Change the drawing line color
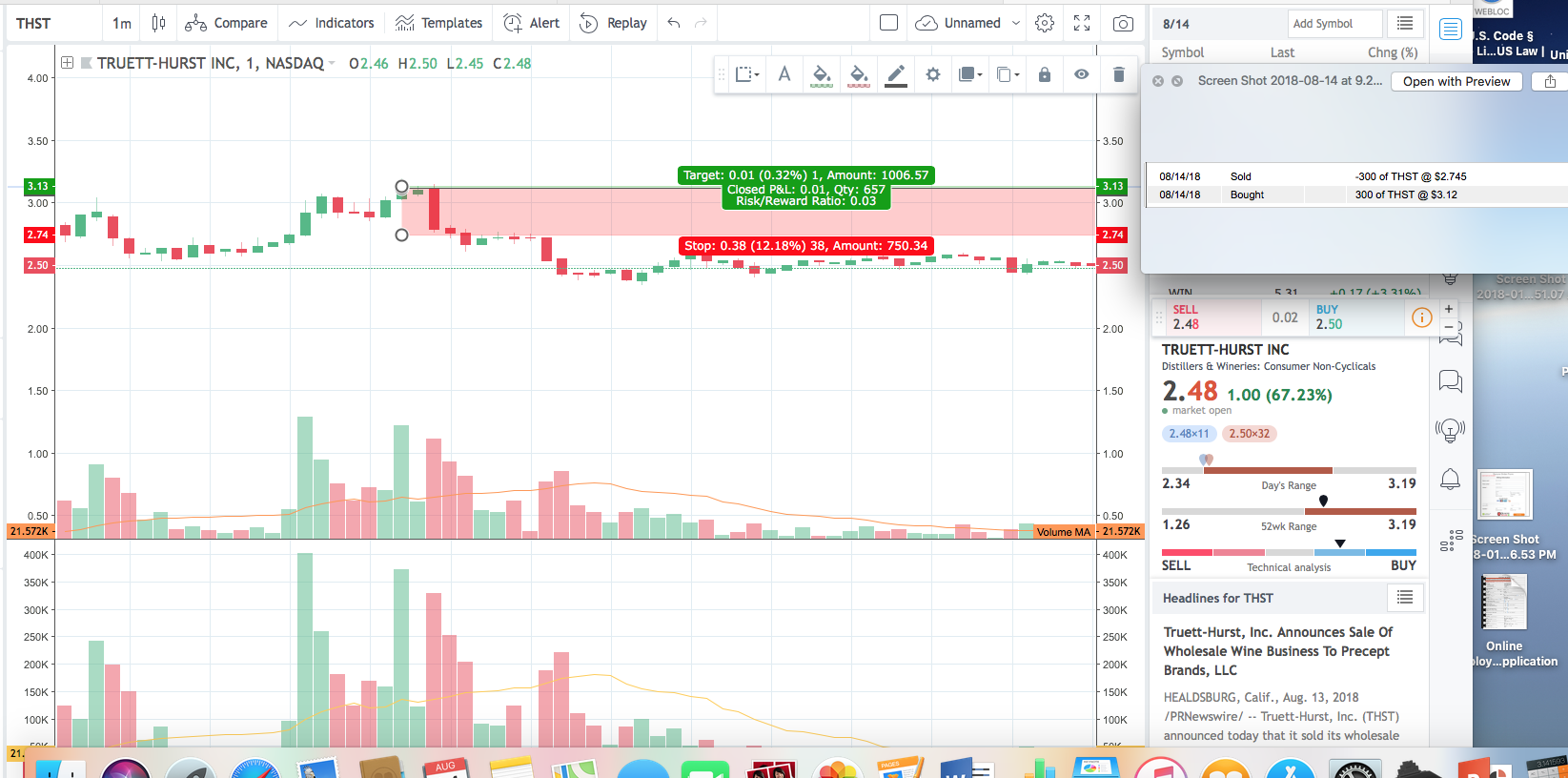The image size is (1568, 778). 896,74
